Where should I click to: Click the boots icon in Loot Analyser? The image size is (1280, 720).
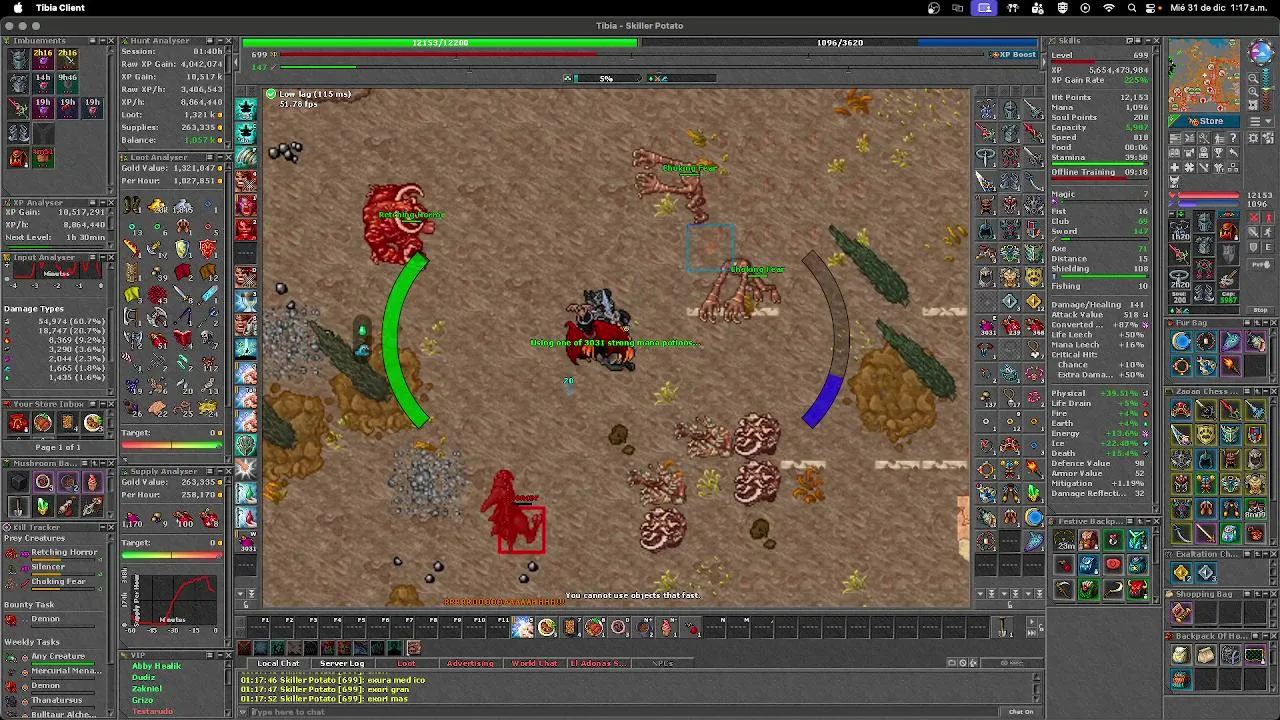click(132, 204)
